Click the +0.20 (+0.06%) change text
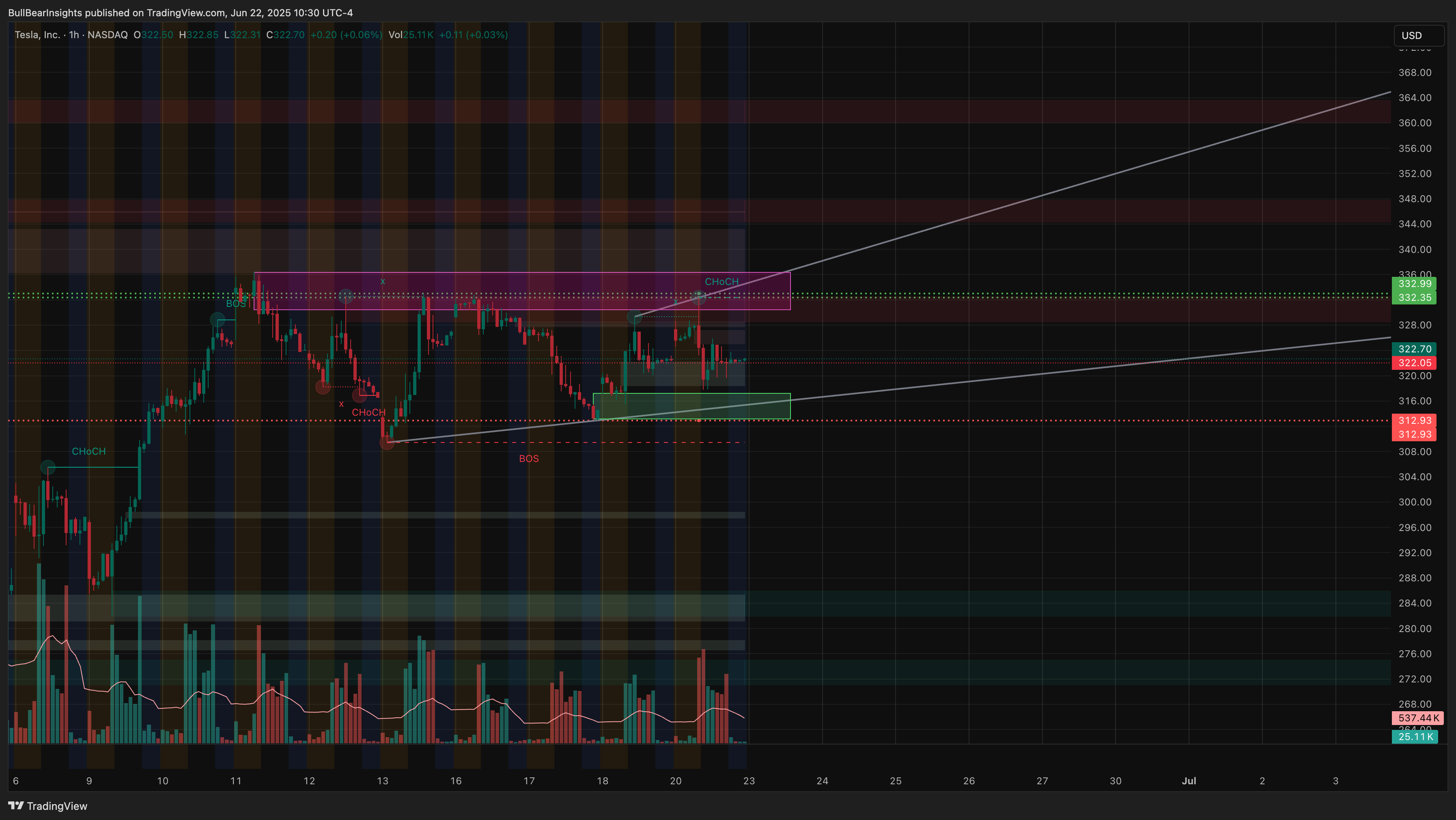The image size is (1456, 820). 347,35
